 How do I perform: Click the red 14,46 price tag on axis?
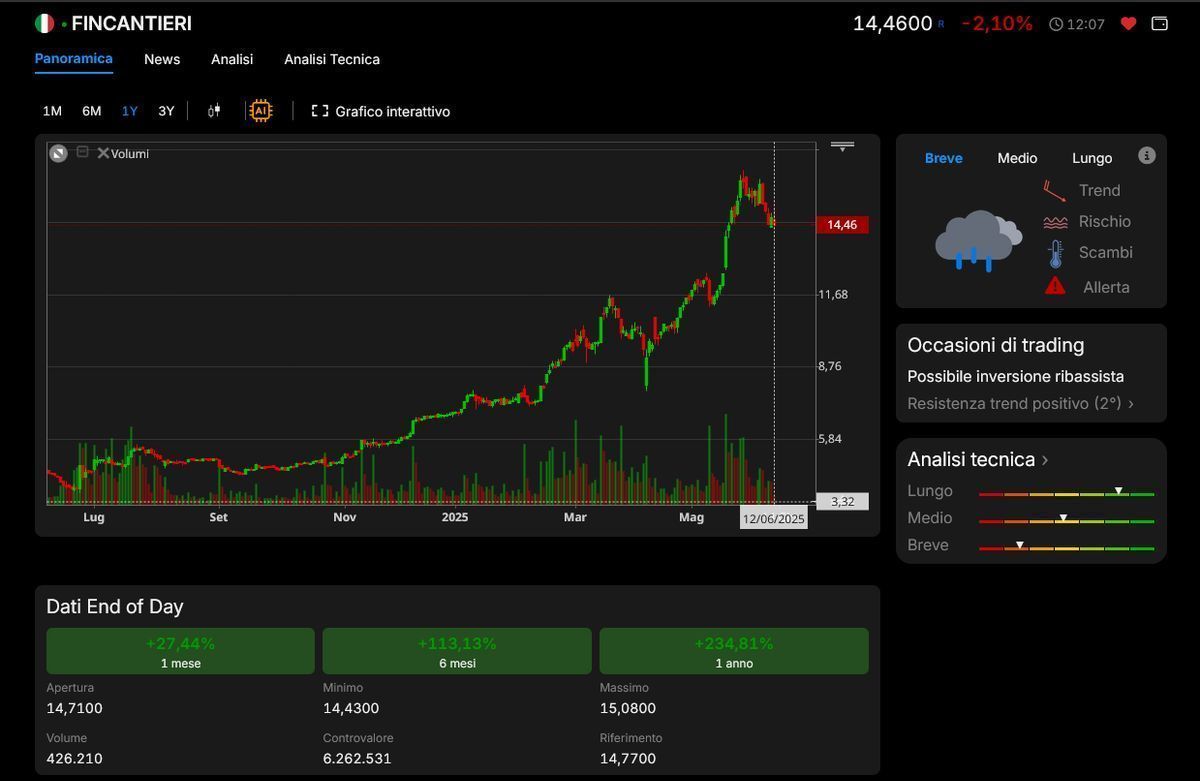tap(842, 225)
